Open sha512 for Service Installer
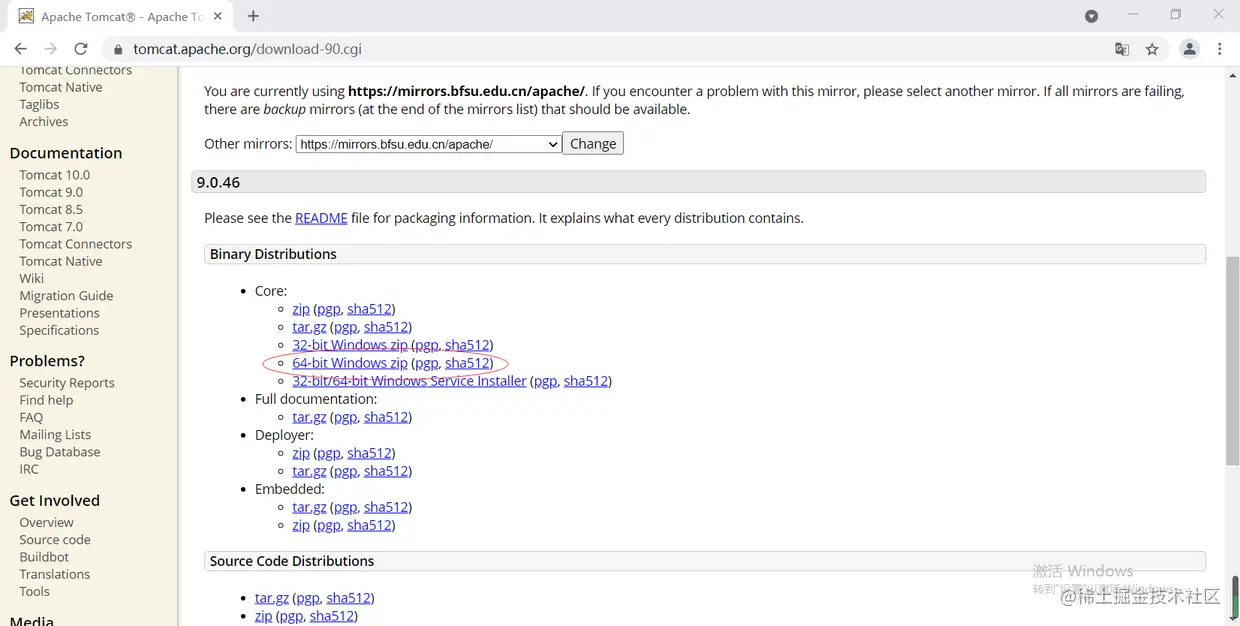This screenshot has height=626, width=1240. click(586, 381)
